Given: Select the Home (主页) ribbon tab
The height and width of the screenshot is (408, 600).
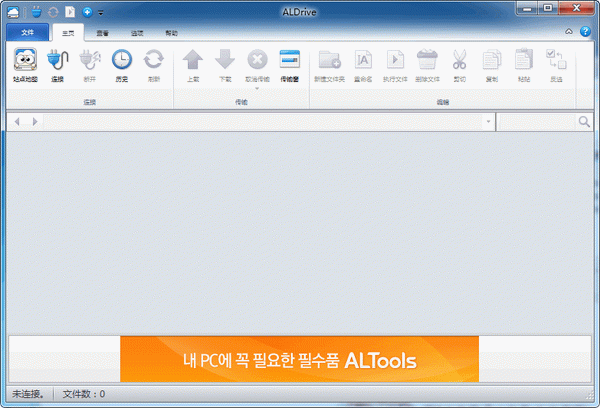Looking at the screenshot, I should click(68, 33).
